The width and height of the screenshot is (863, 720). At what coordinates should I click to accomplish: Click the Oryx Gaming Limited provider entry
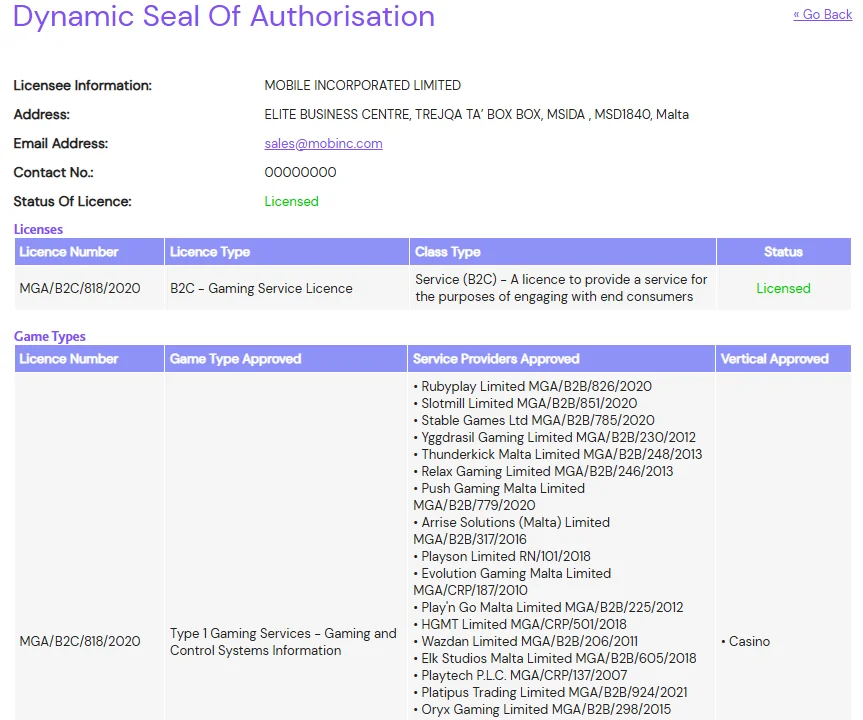point(546,709)
